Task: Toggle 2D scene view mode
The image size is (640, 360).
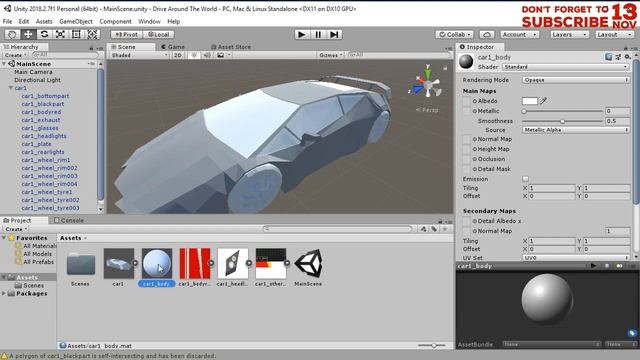Action: pos(178,55)
